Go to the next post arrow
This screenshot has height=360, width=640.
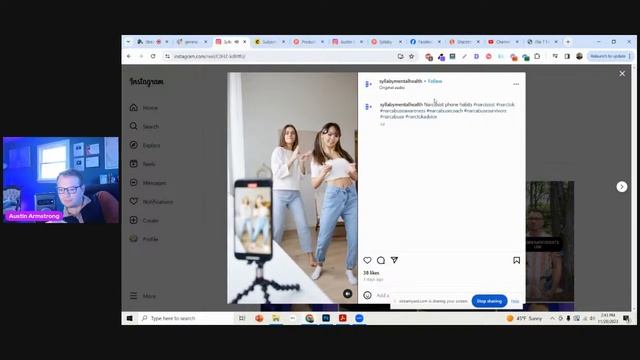(x=622, y=187)
